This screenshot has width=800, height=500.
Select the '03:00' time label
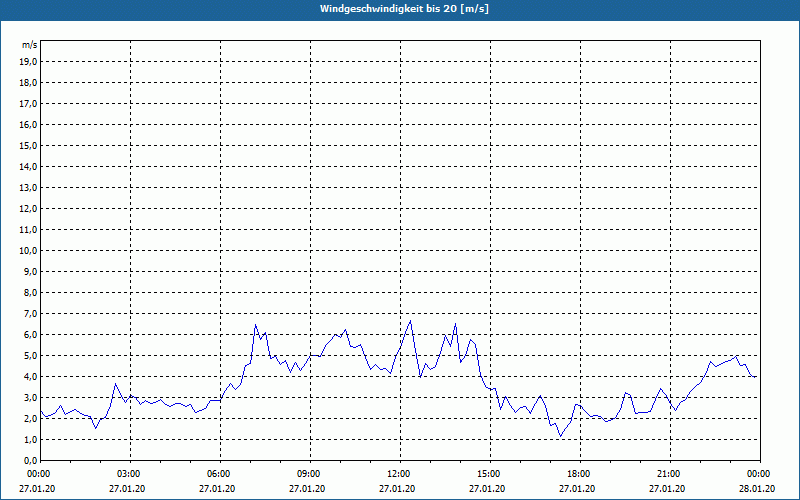[x=130, y=474]
